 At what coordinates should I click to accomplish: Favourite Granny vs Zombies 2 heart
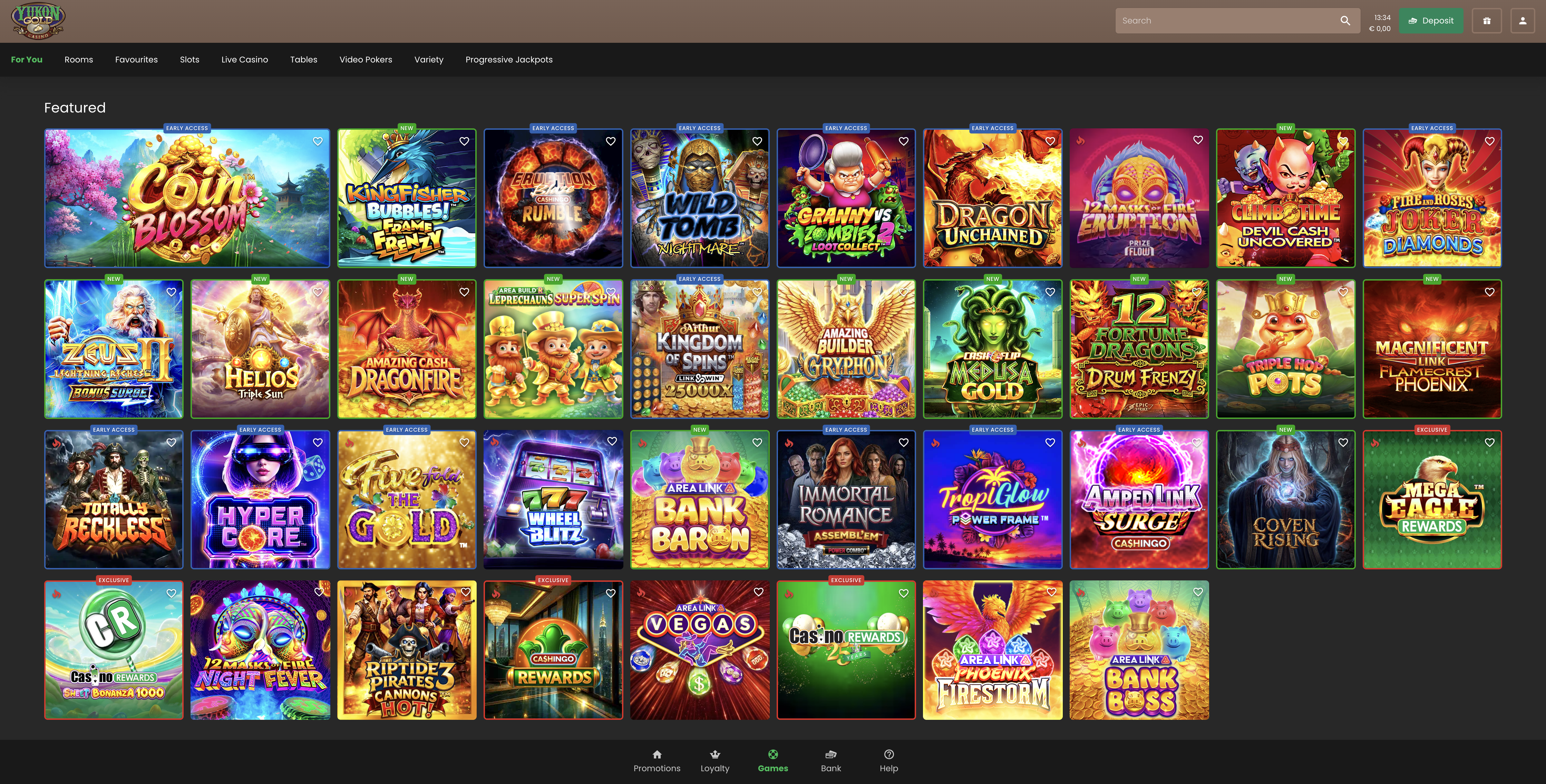pyautogui.click(x=903, y=141)
